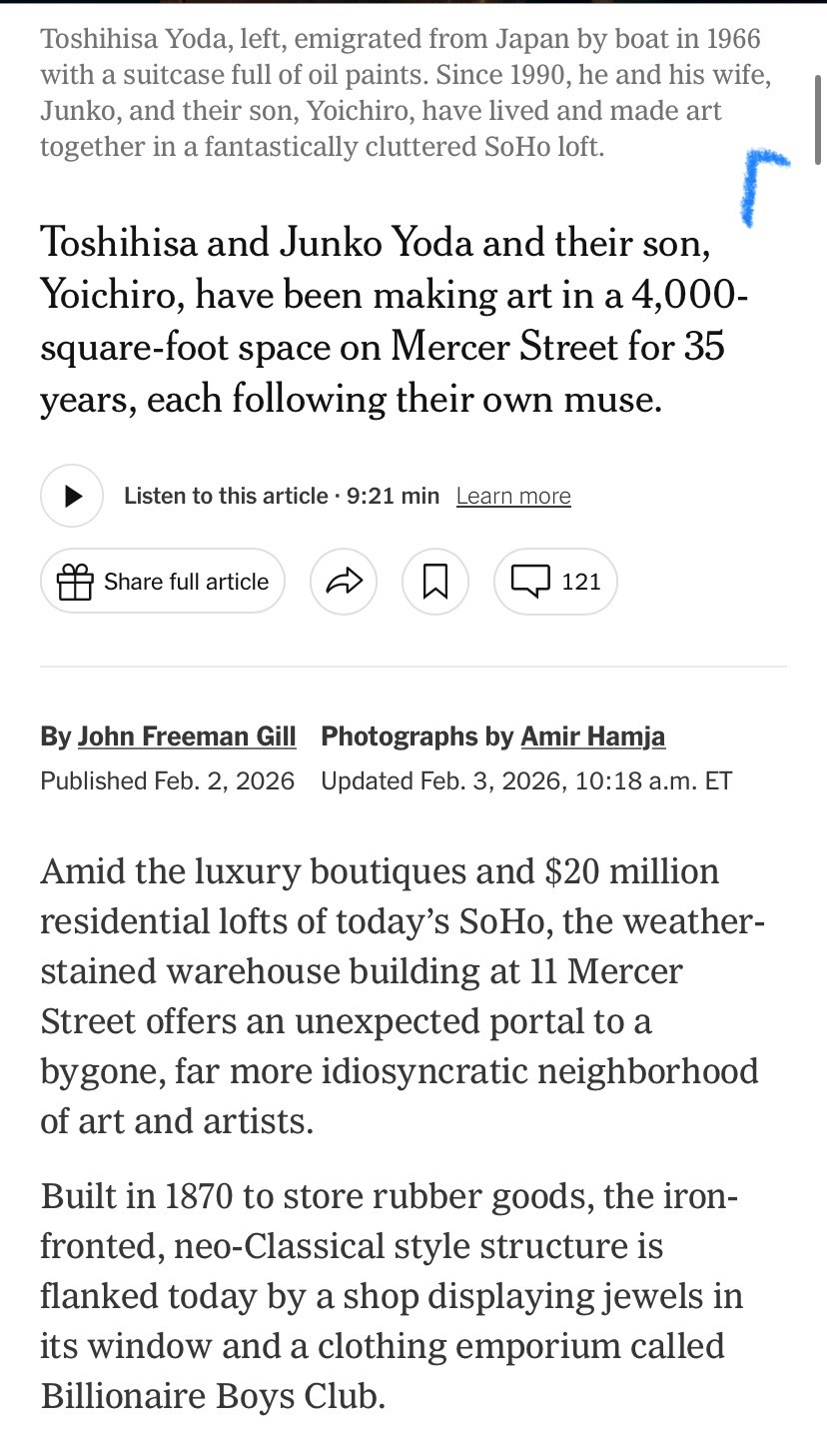Viewport: 827px width, 1456px height.
Task: Open comments via the speech bubble icon
Action: pyautogui.click(x=530, y=581)
